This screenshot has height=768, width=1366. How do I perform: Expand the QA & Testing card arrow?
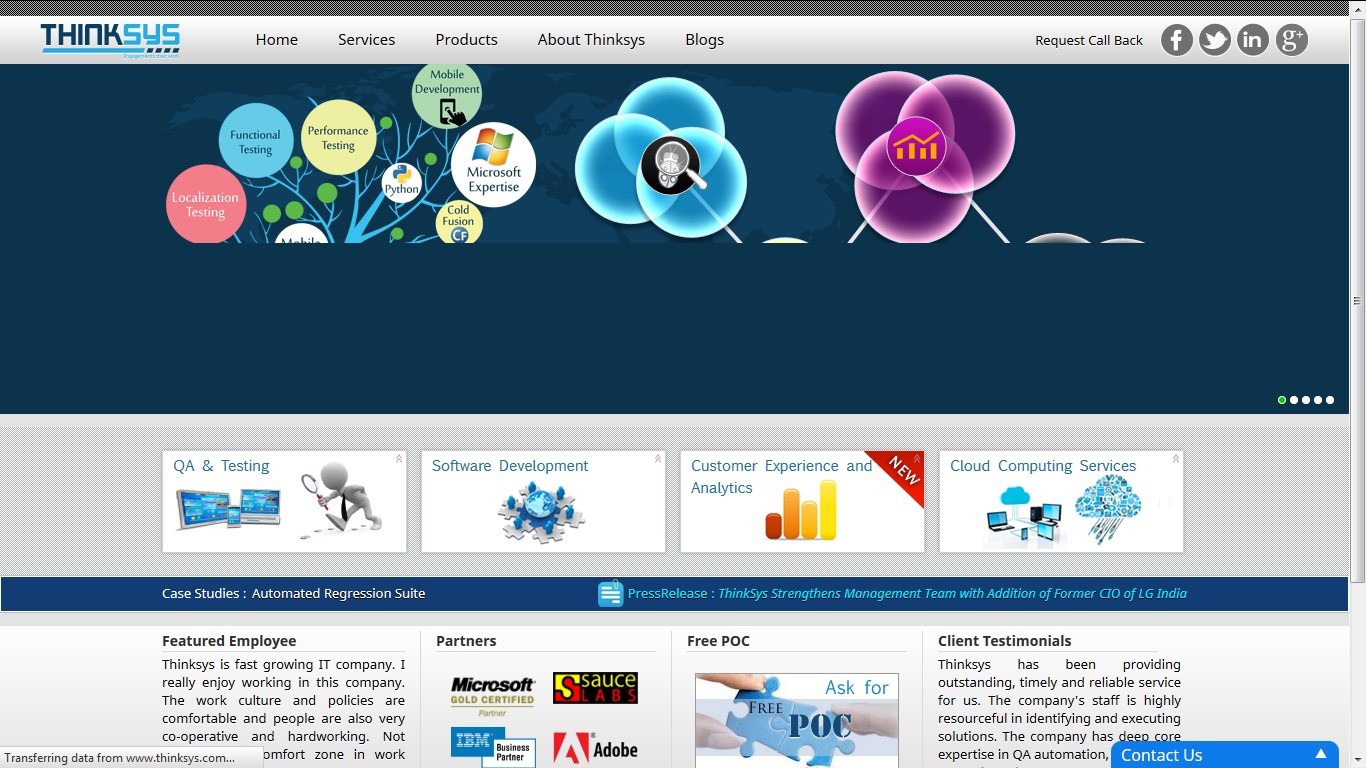399,459
